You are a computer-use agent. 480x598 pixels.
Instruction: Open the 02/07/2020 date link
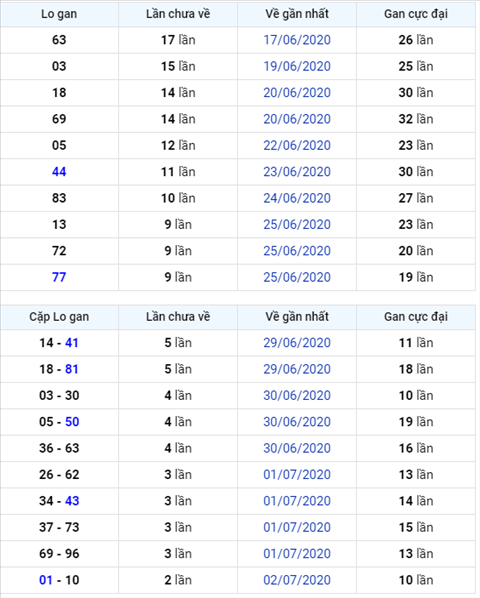coord(297,580)
